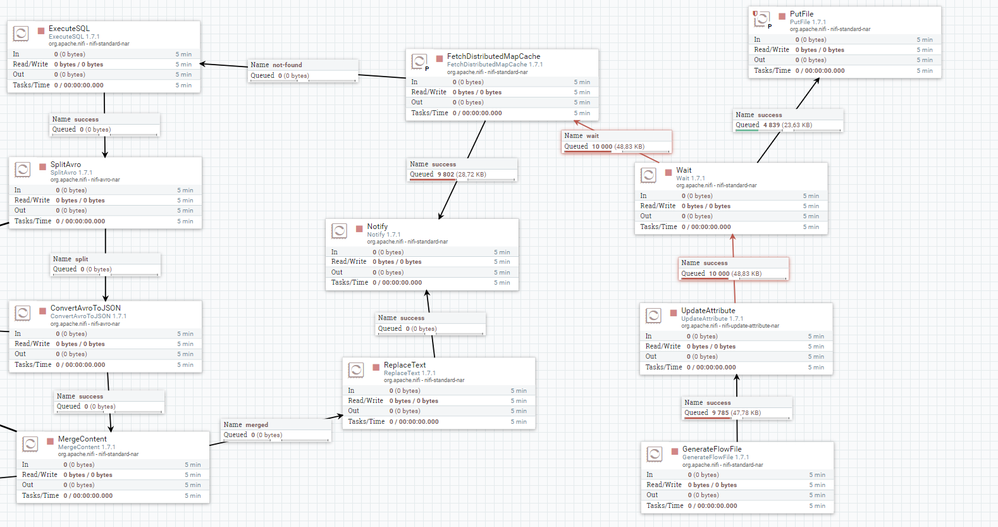Select the success connection below Wait processor
Image resolution: width=998 pixels, height=527 pixels.
tap(734, 269)
